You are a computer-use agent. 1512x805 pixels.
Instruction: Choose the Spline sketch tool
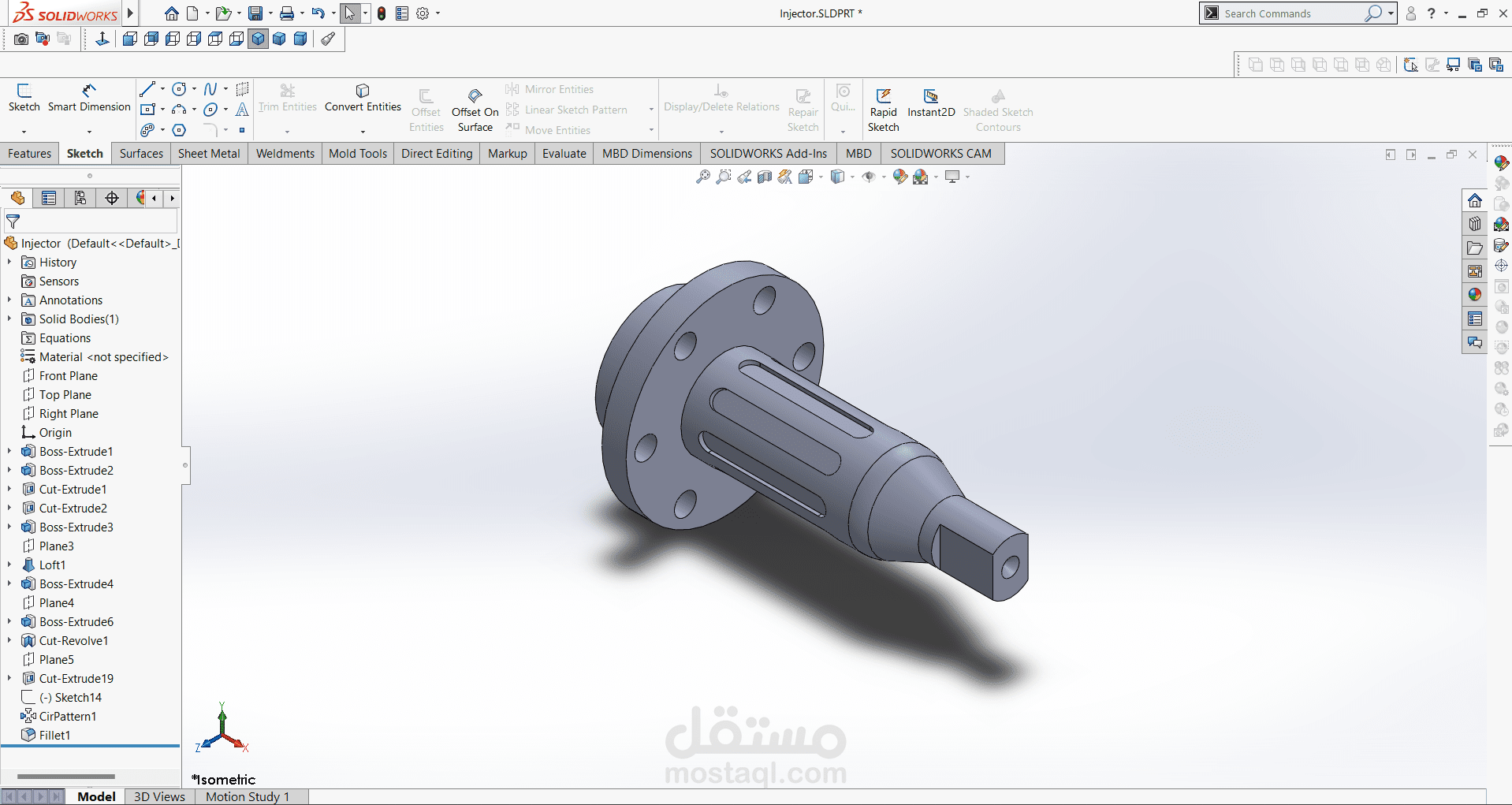click(210, 89)
